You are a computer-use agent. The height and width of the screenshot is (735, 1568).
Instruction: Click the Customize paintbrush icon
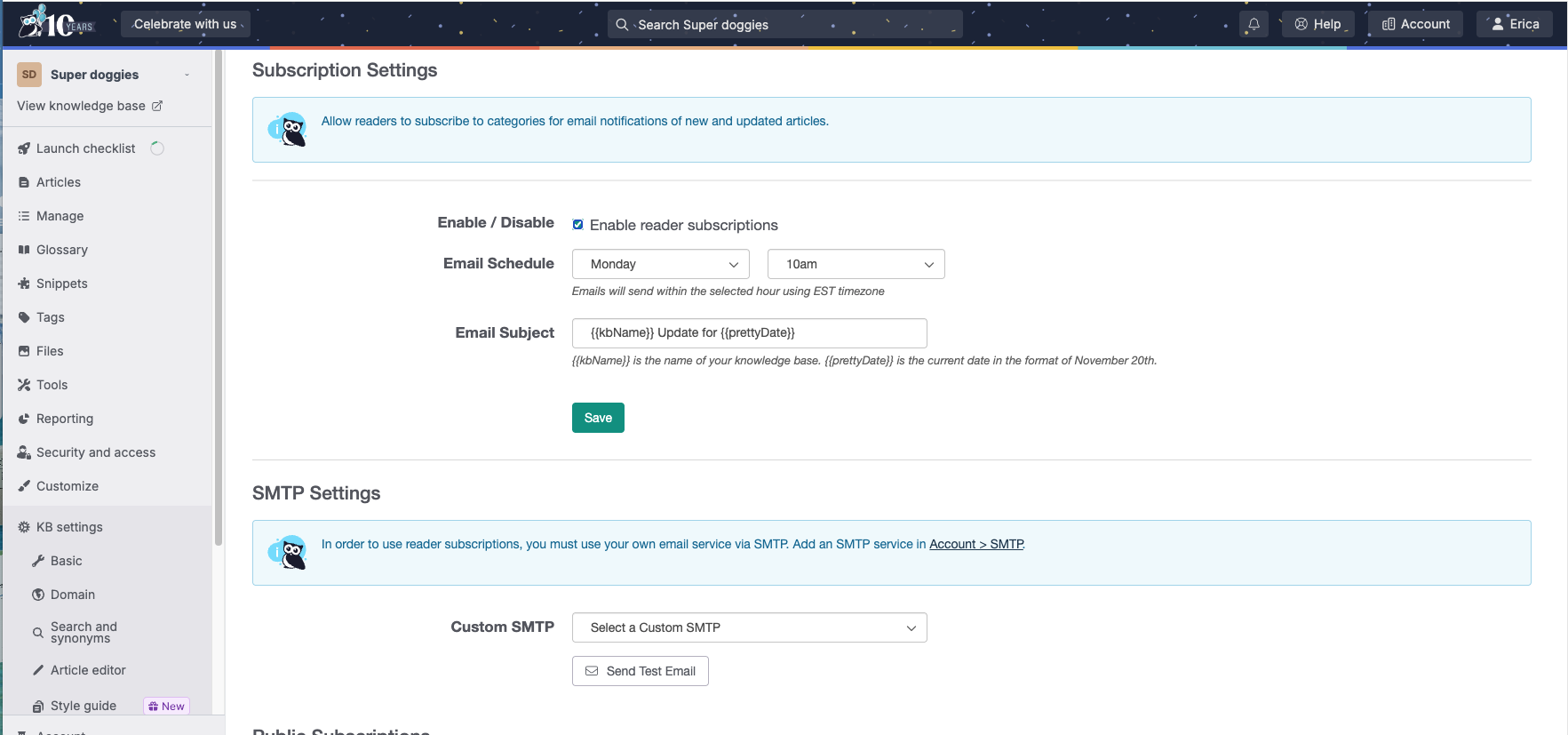coord(24,486)
